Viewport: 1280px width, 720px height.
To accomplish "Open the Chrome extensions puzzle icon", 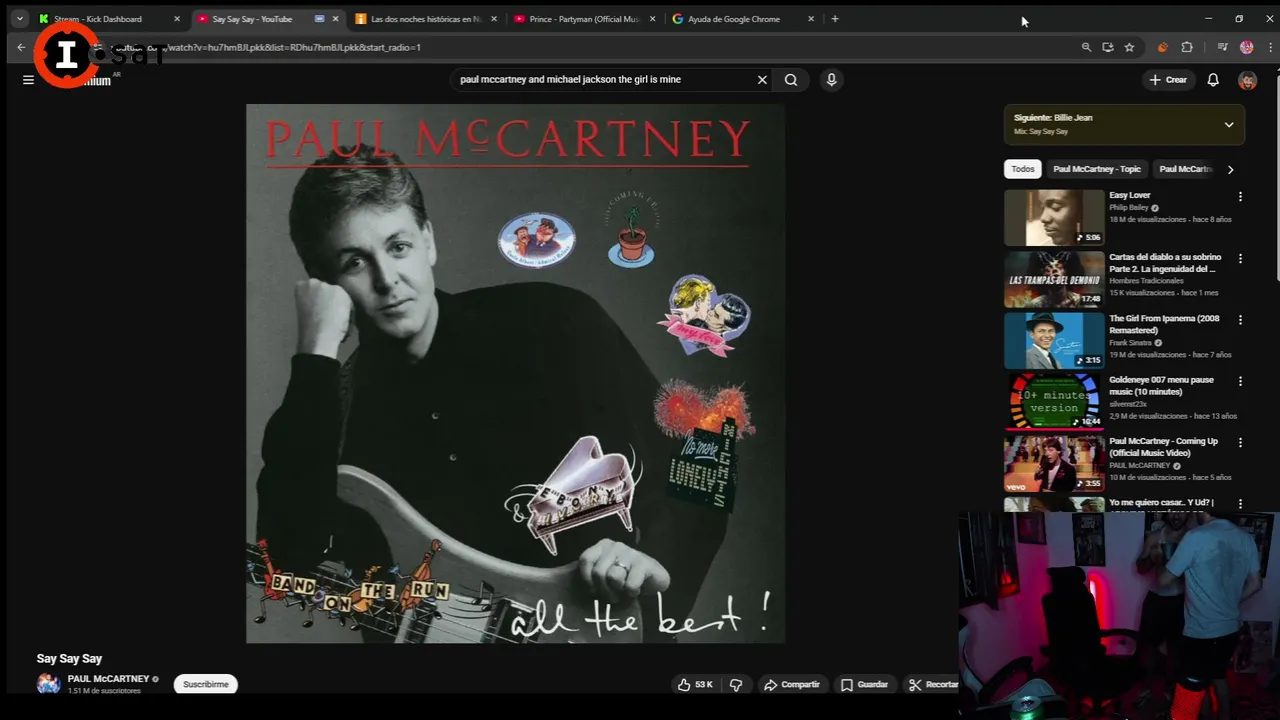I will 1187,47.
